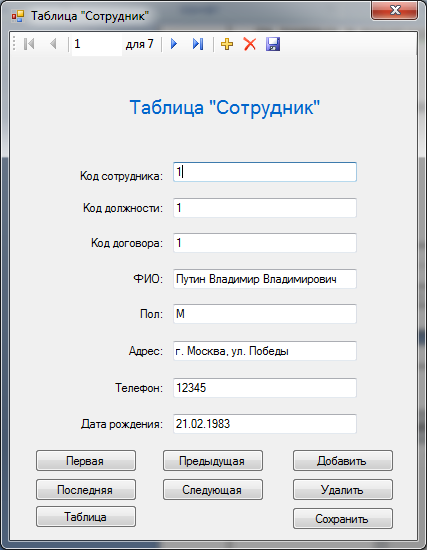This screenshot has height=550, width=427.
Task: Click into the Телефон input field
Action: [x=265, y=388]
